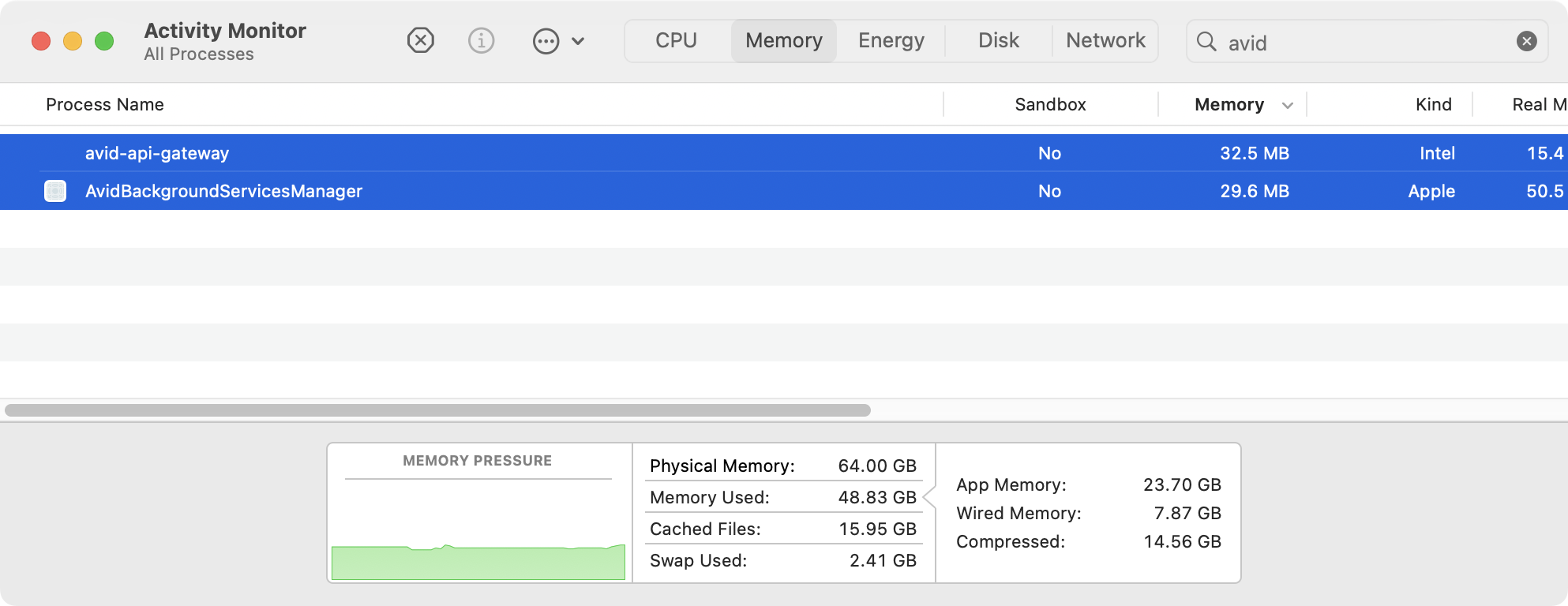Click the AvidBackgroundServicesManager app icon
The image size is (1568, 606).
(55, 191)
